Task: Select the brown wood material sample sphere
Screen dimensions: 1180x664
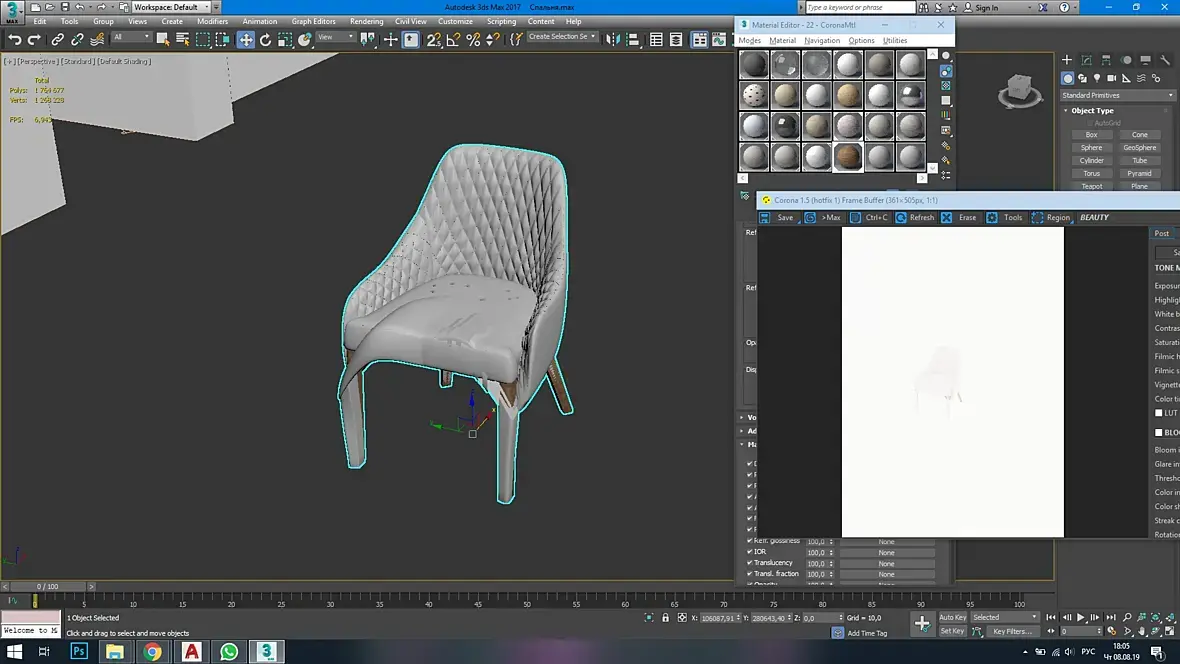Action: pyautogui.click(x=848, y=156)
